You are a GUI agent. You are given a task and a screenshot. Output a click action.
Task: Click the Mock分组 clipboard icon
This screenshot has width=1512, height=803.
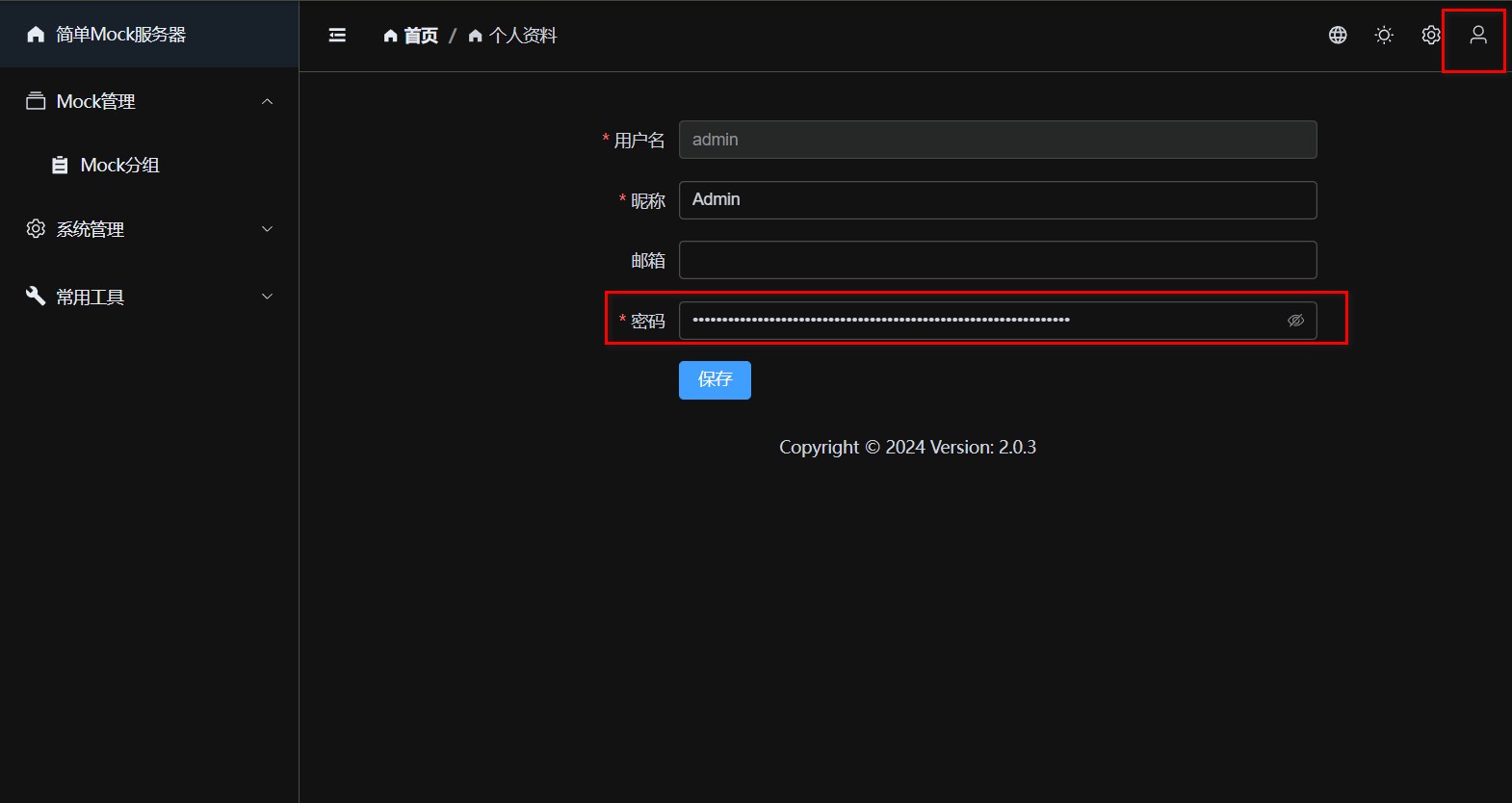click(x=60, y=166)
